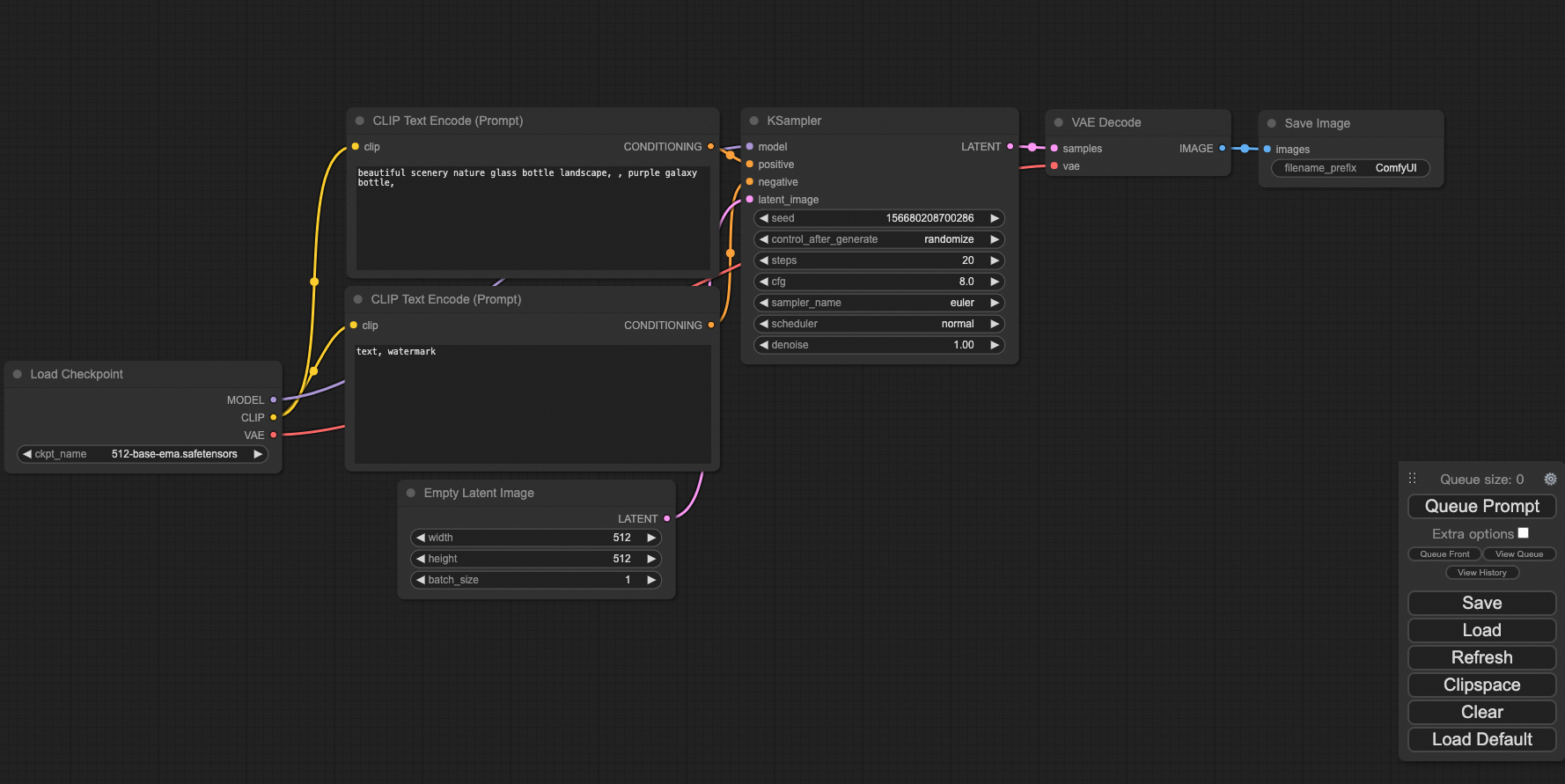This screenshot has height=784, width=1565.
Task: Click Load Default button
Action: tap(1482, 739)
